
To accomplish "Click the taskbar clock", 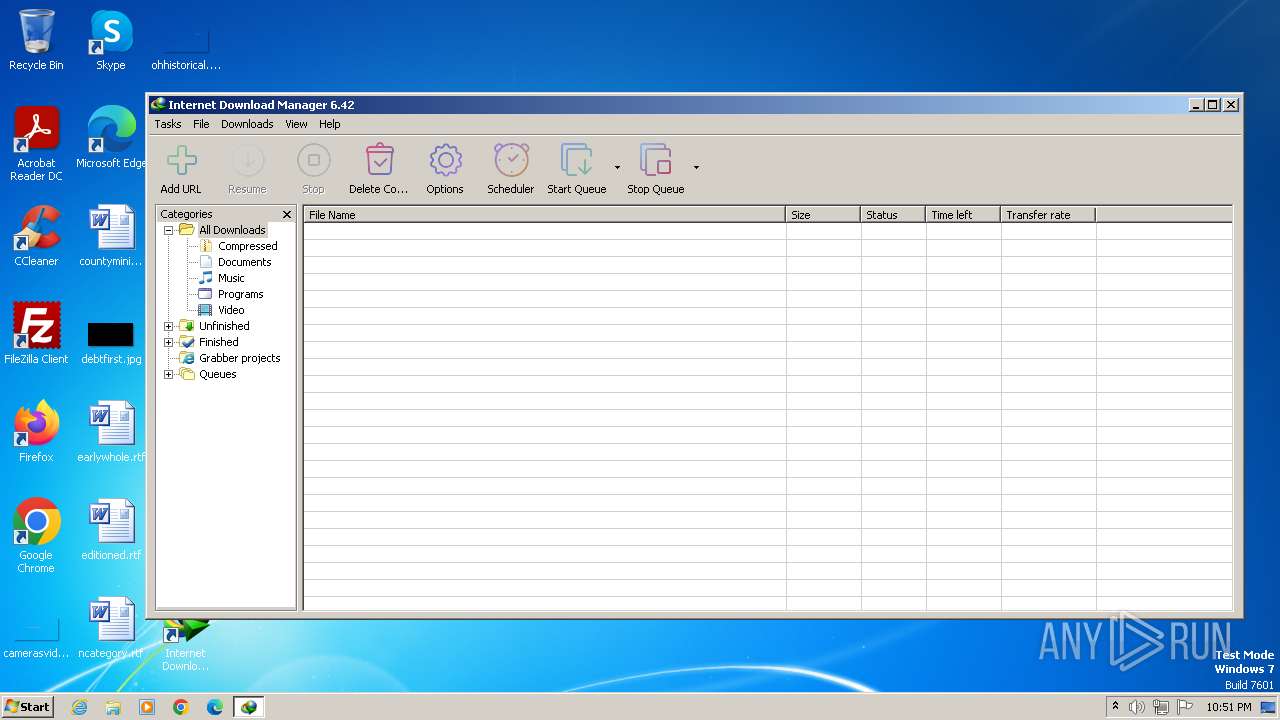I will [x=1228, y=707].
